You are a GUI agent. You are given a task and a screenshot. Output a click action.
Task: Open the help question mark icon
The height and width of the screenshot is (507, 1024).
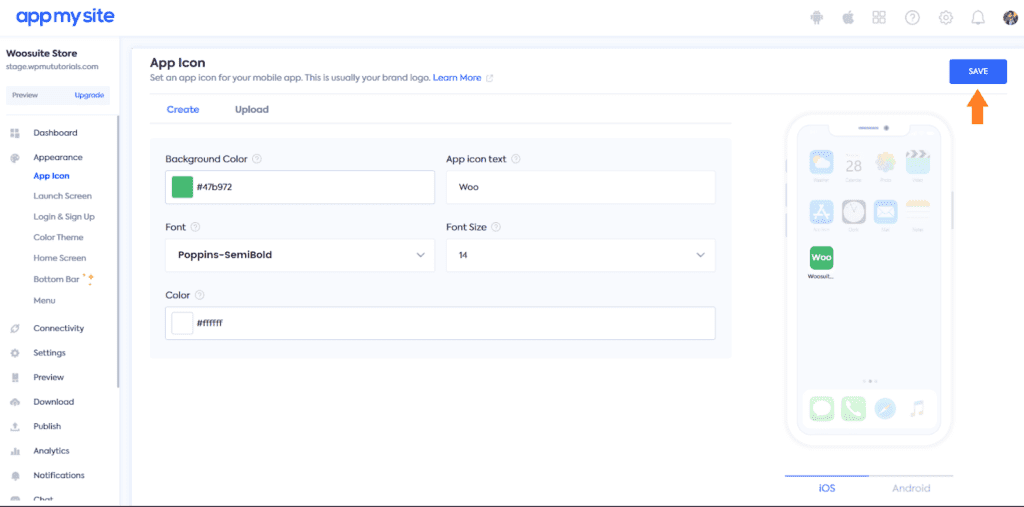click(912, 18)
